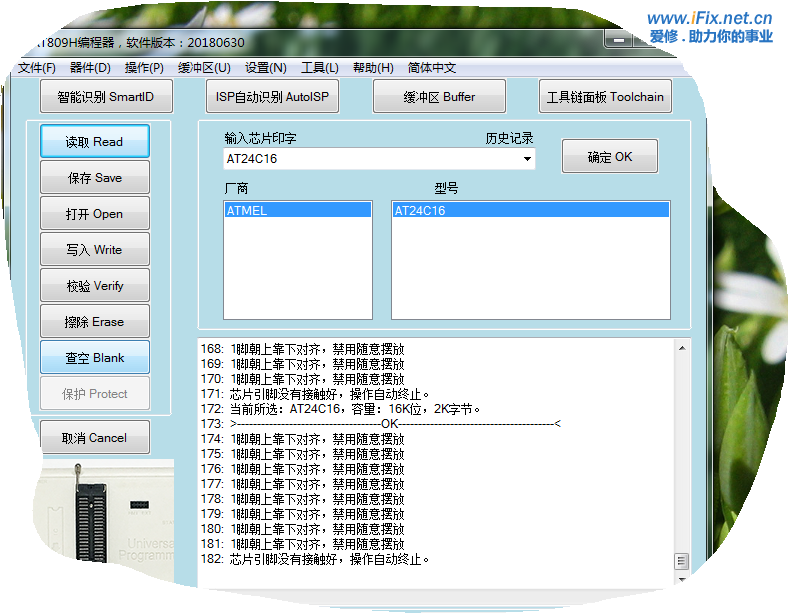Expand the 历史记录 chip history dropdown
The height and width of the screenshot is (614, 789).
528,159
